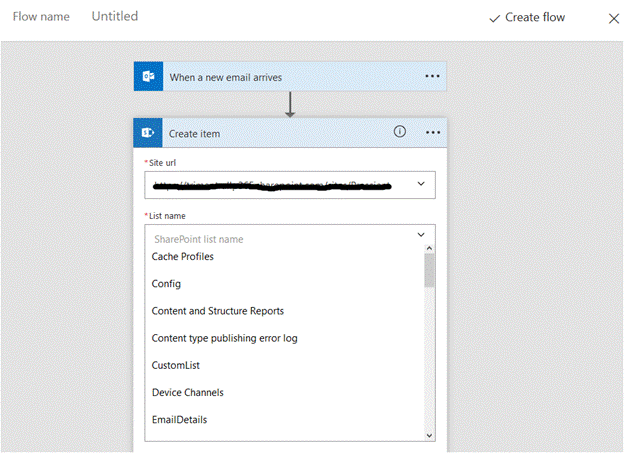Open the email trigger's ellipsis menu

432,76
